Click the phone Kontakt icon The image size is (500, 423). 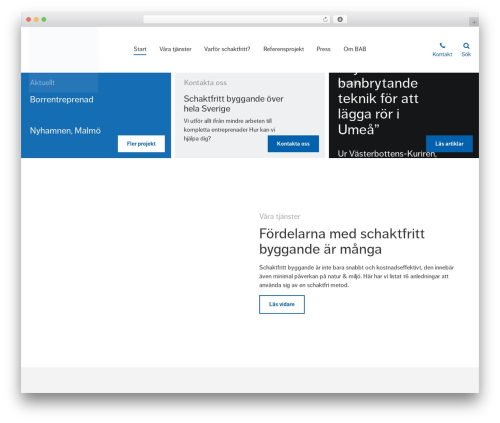(442, 46)
